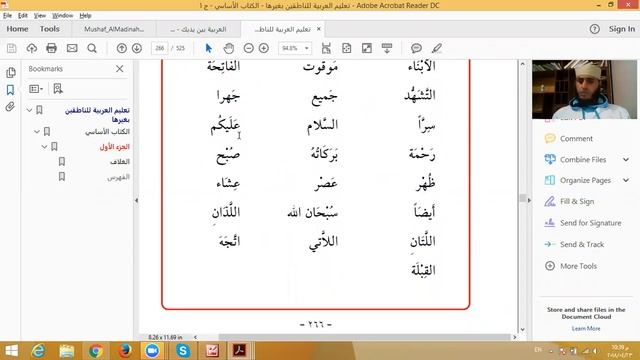Viewport: 640px width, 360px height.
Task: Click the read mode toolbar icon
Action: [387, 48]
